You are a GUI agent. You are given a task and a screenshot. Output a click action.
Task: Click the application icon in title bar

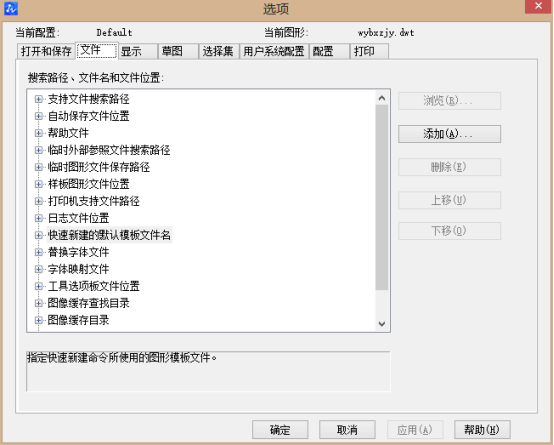pos(11,8)
